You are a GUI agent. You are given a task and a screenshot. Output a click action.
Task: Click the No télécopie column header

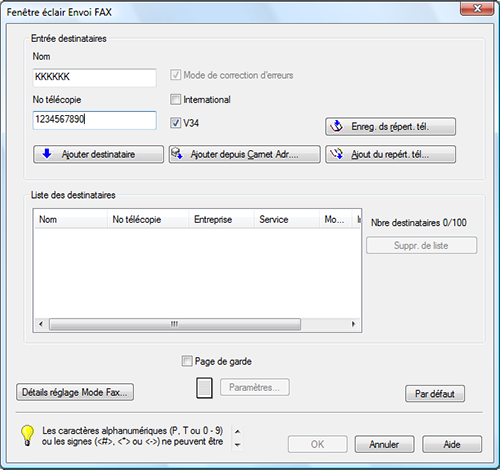click(x=148, y=219)
